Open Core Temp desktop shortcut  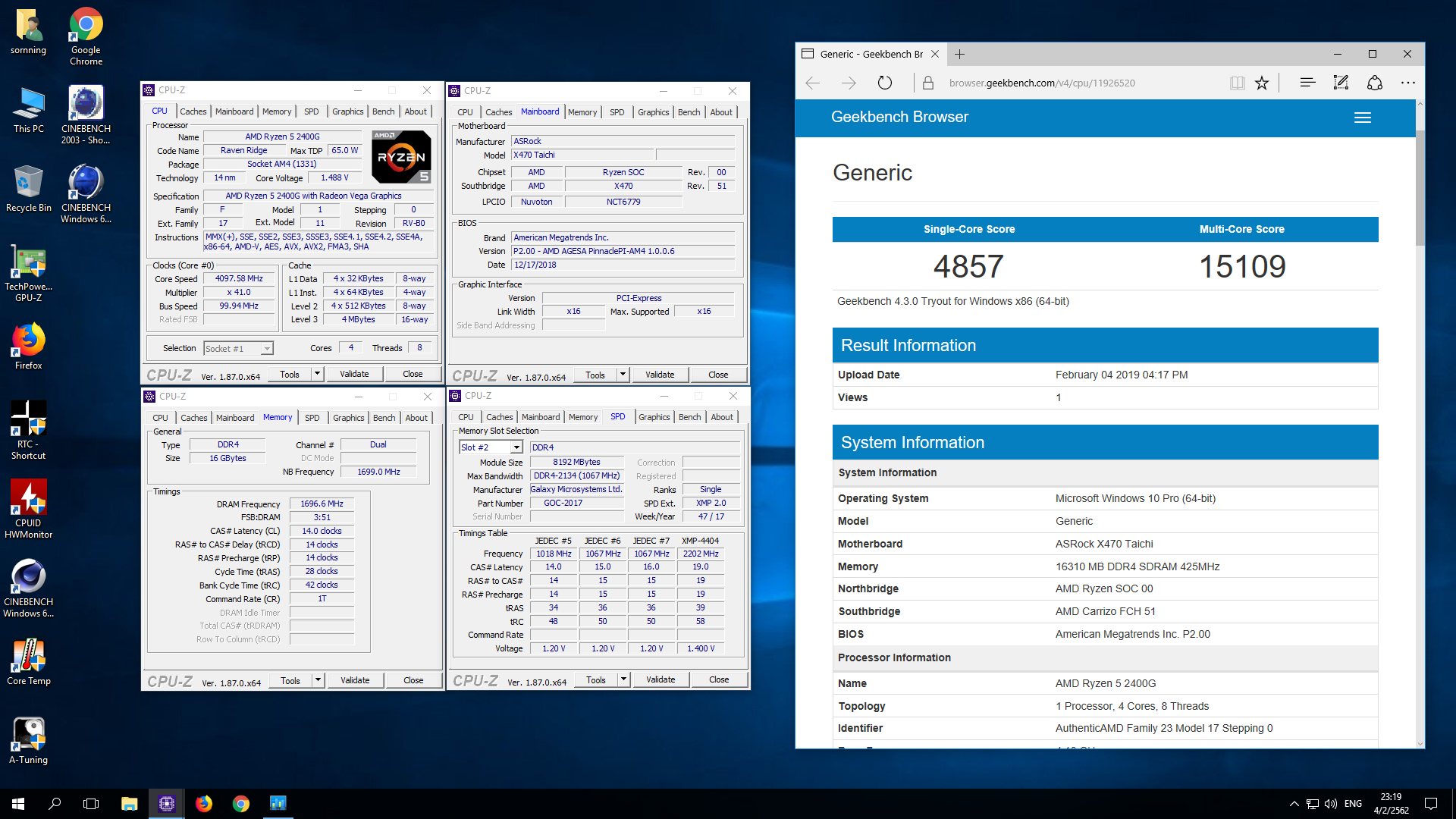coord(28,662)
